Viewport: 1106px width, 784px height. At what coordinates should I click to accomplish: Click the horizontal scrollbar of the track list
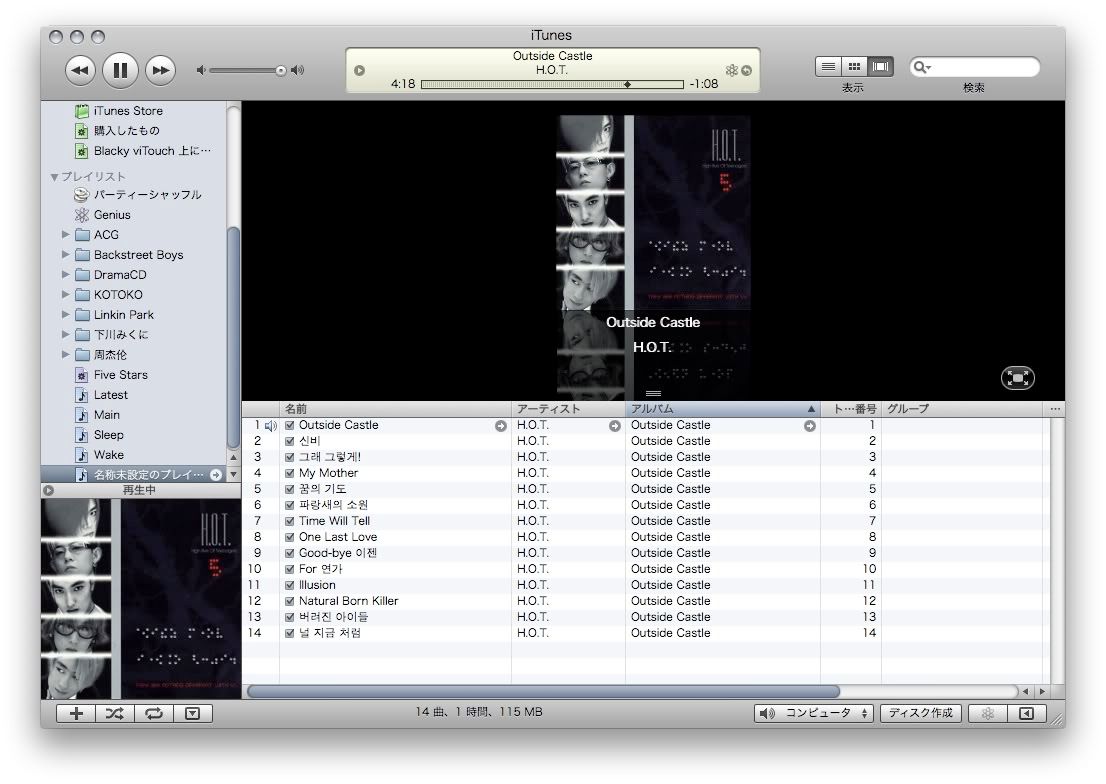[543, 692]
